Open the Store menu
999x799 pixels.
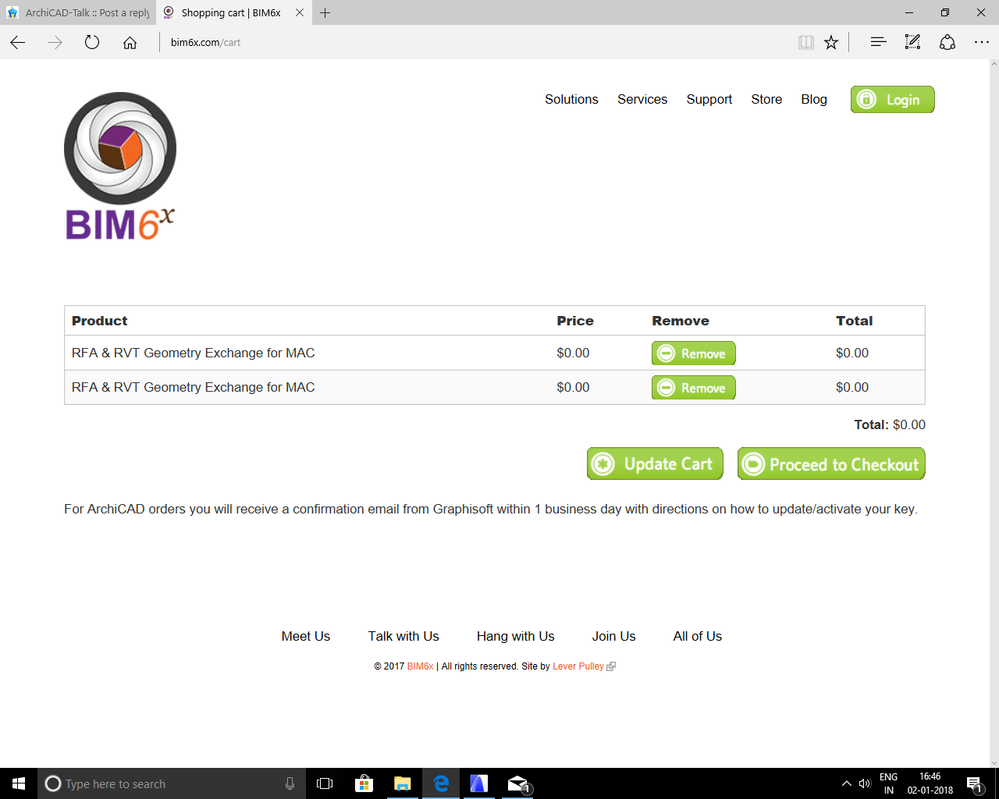[766, 99]
